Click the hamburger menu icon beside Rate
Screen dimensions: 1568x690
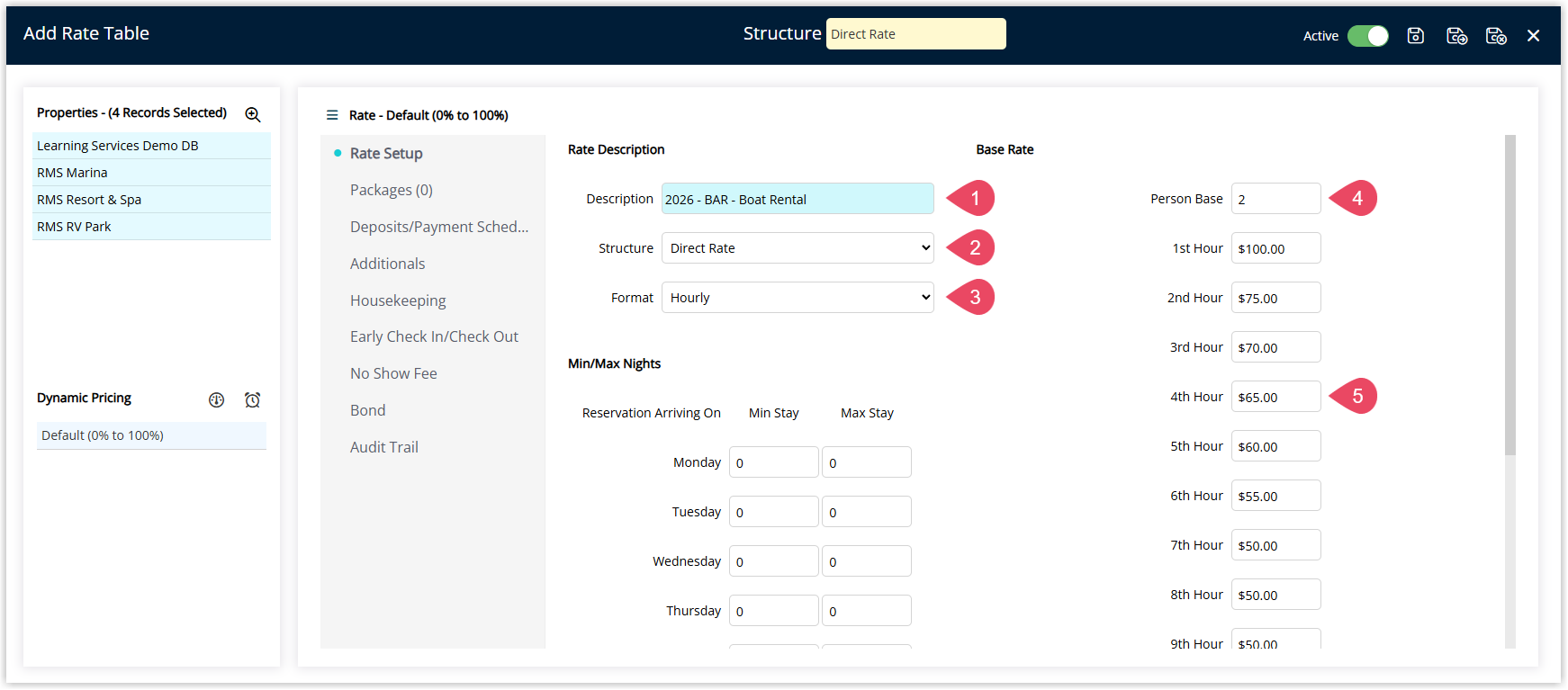(x=332, y=115)
